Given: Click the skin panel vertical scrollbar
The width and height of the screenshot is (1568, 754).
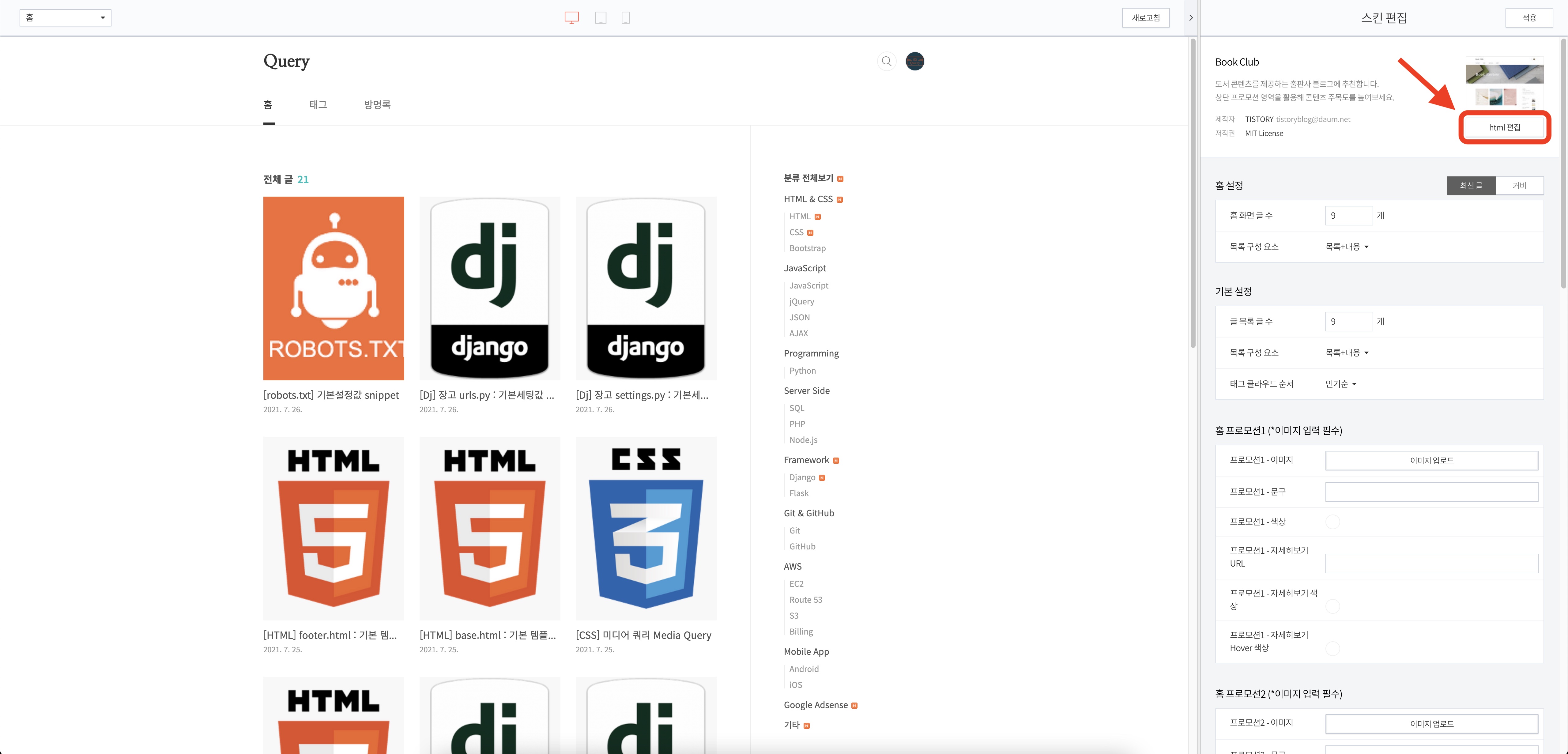Looking at the screenshot, I should pyautogui.click(x=1562, y=163).
